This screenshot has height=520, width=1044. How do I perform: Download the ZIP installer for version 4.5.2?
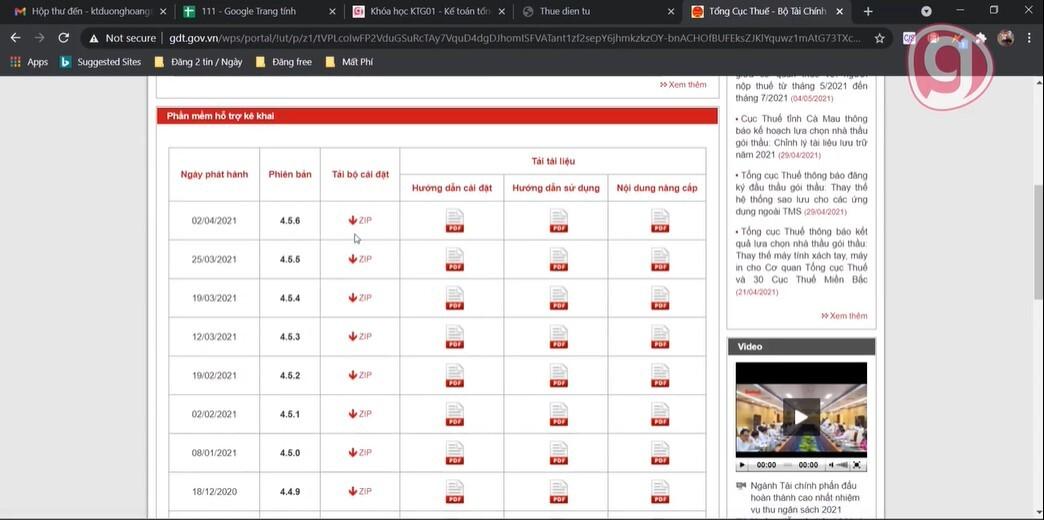[360, 375]
